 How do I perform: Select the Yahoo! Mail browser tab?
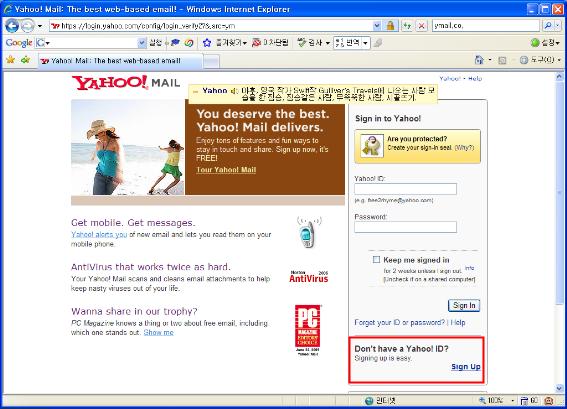point(120,61)
